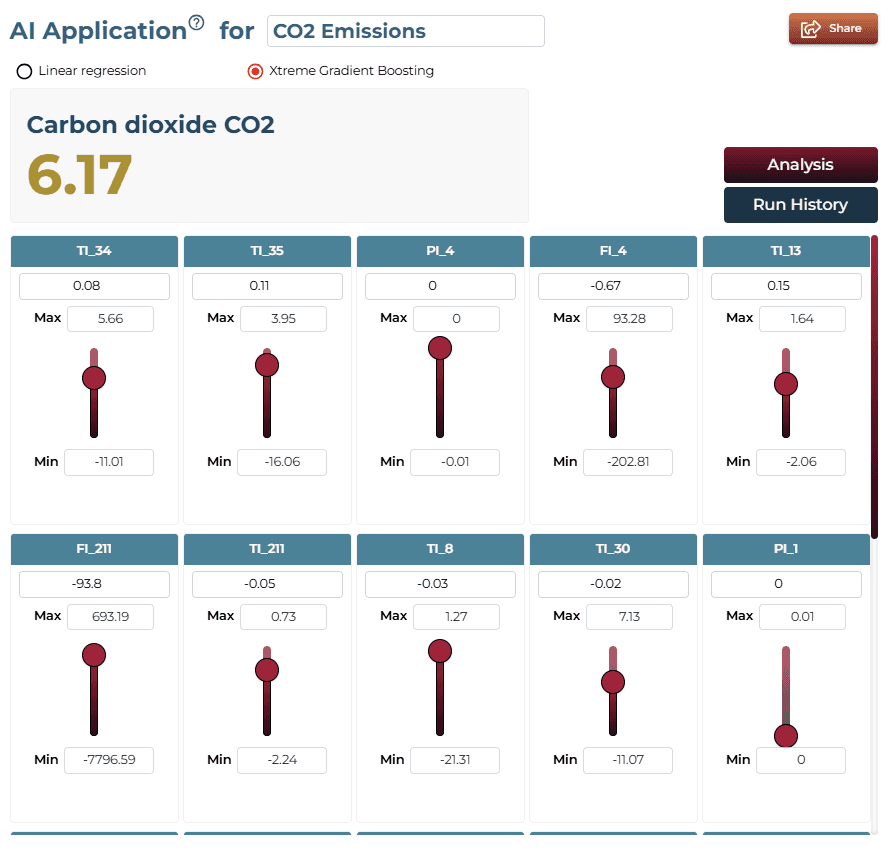890x860 pixels.
Task: Click the PI_4 slider knob
Action: [x=440, y=348]
